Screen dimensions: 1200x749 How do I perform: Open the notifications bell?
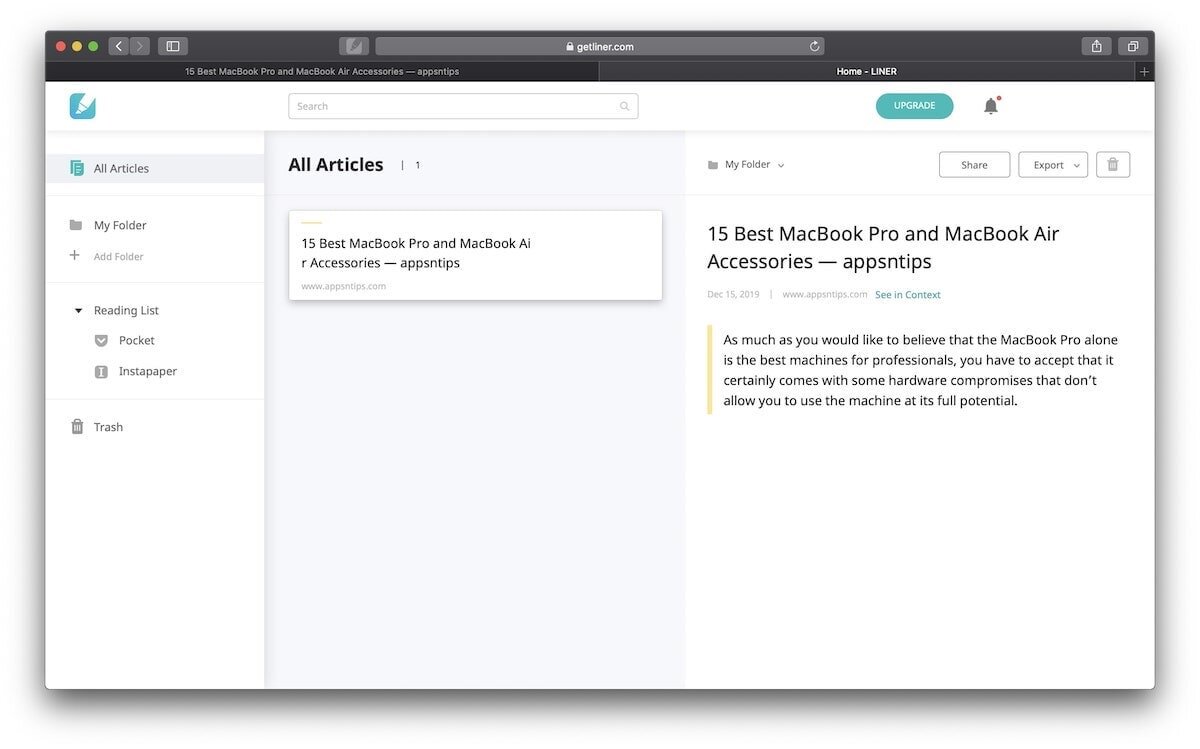[990, 105]
